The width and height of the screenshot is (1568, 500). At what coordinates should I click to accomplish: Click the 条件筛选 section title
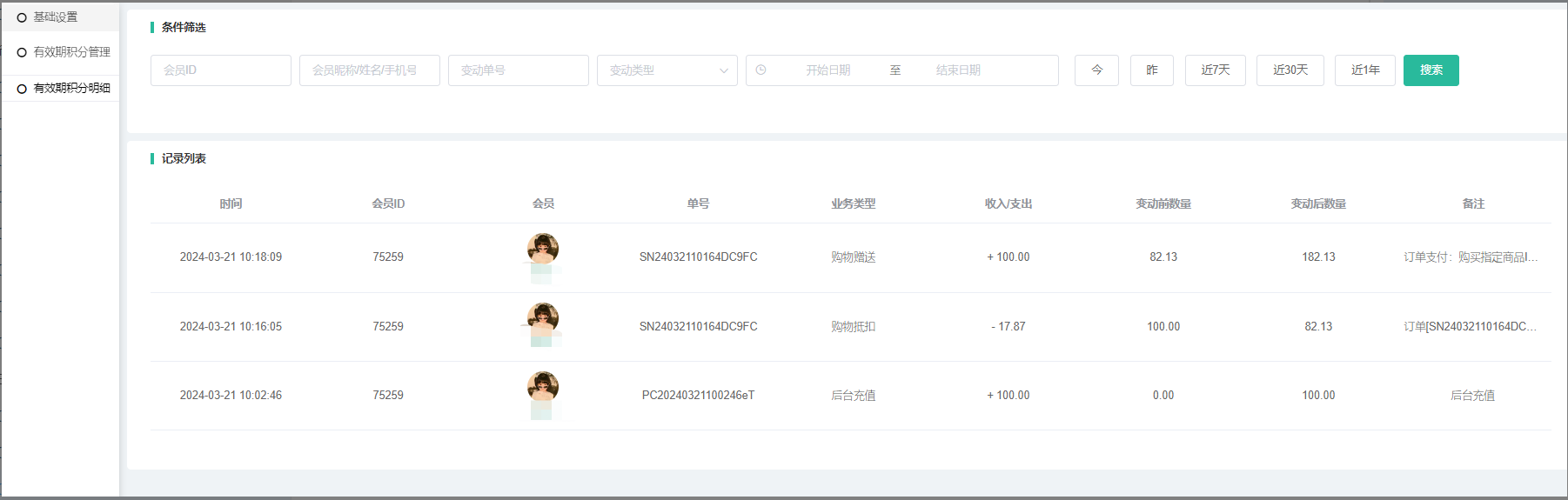184,28
